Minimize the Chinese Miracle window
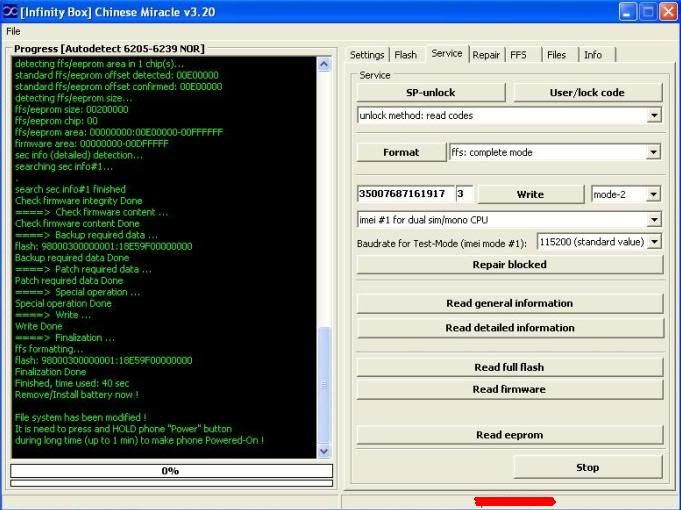The height and width of the screenshot is (510, 681). (x=627, y=12)
